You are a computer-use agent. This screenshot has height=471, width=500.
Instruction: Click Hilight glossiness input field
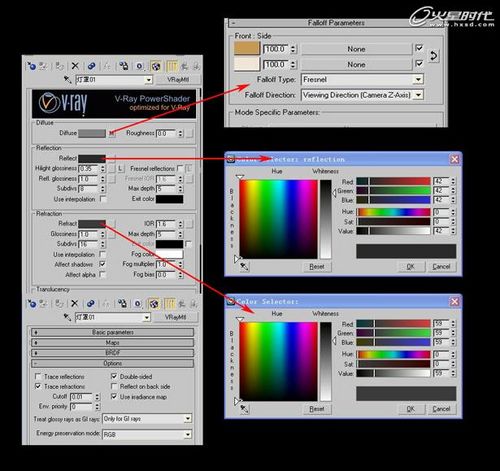pos(89,169)
